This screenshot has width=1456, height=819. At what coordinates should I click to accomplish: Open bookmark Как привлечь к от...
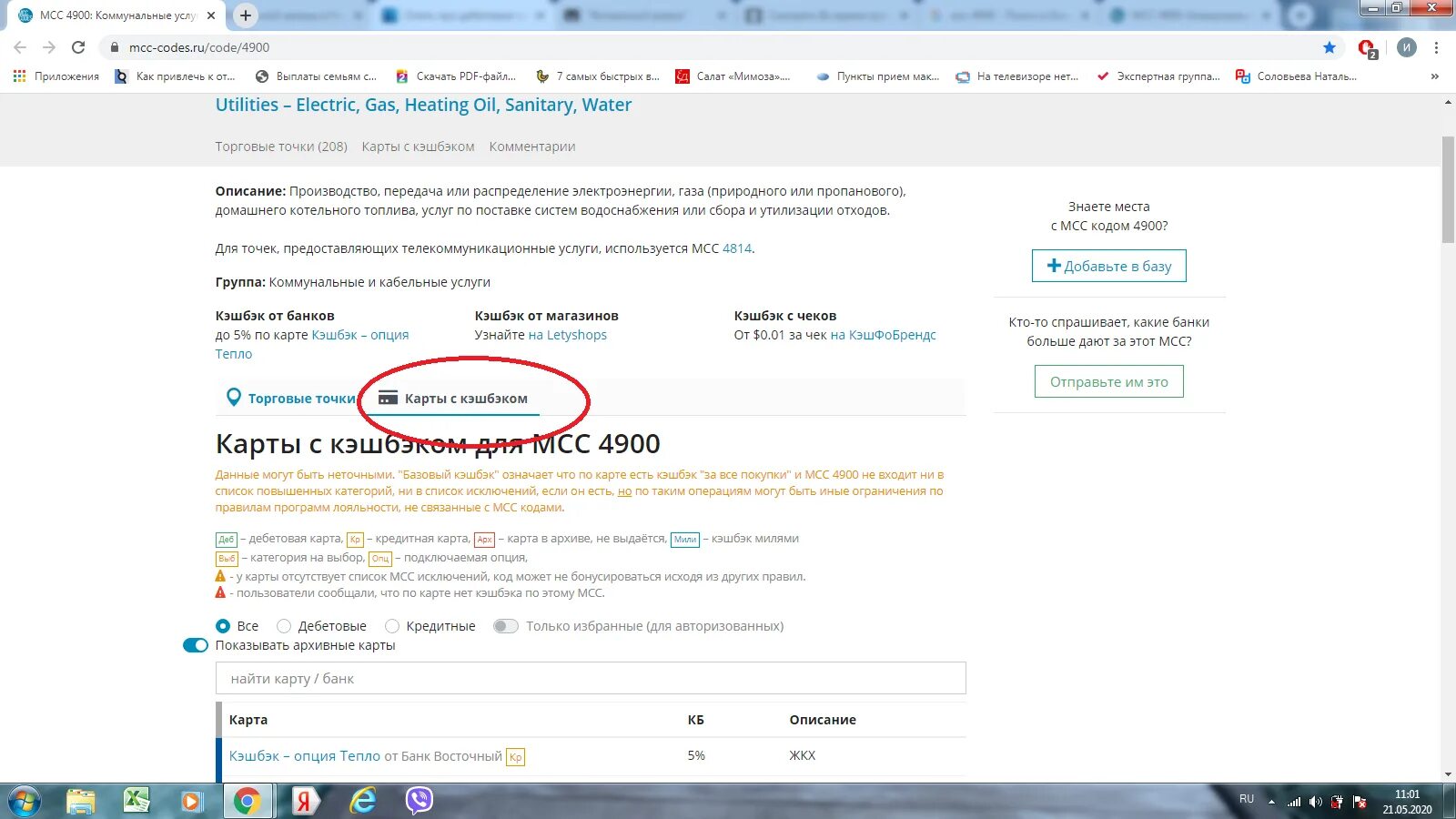[x=175, y=76]
